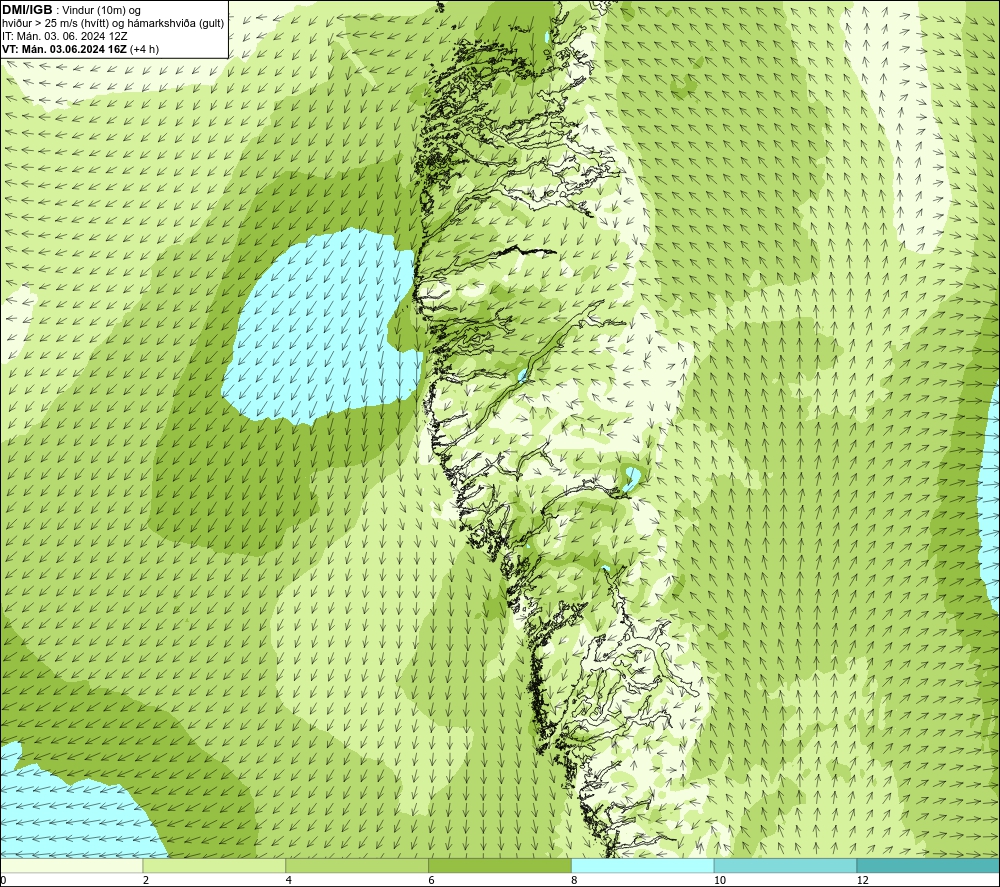This screenshot has height=887, width=1000.
Task: Pick the light cyan 8–10 m/s swatch
Action: (643, 865)
